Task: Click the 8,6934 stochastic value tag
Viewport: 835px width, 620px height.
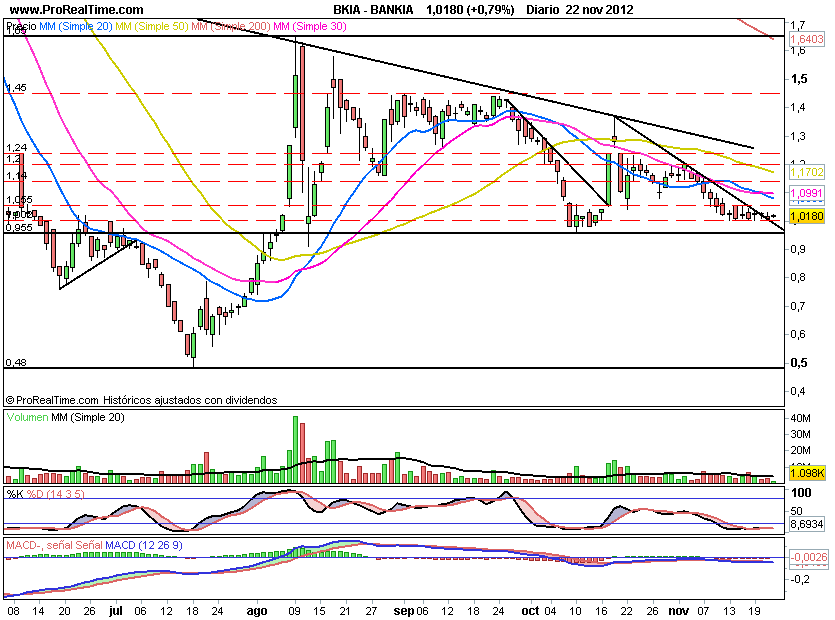Action: pyautogui.click(x=806, y=524)
